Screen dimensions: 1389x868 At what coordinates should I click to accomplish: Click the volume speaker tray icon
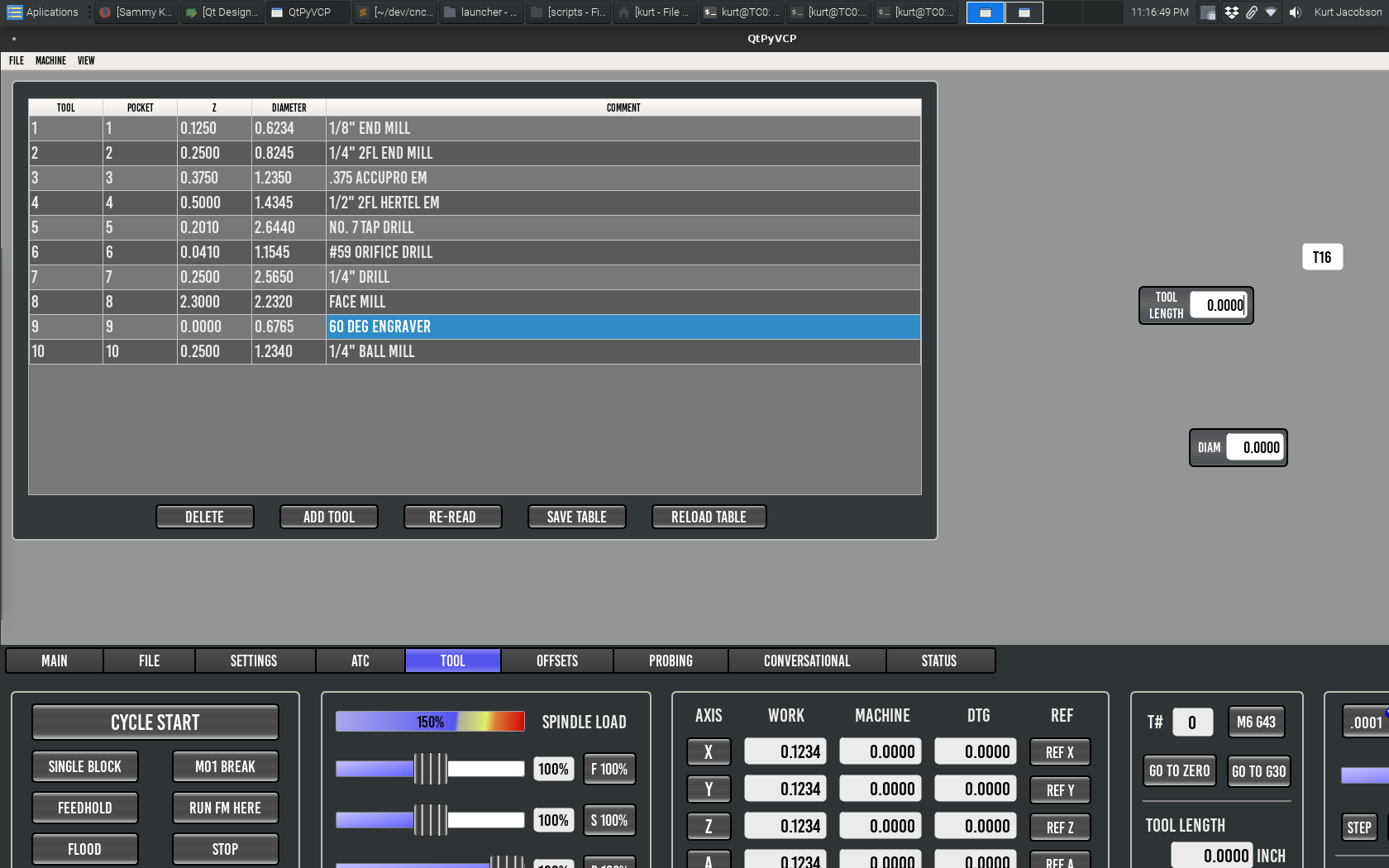pyautogui.click(x=1295, y=12)
